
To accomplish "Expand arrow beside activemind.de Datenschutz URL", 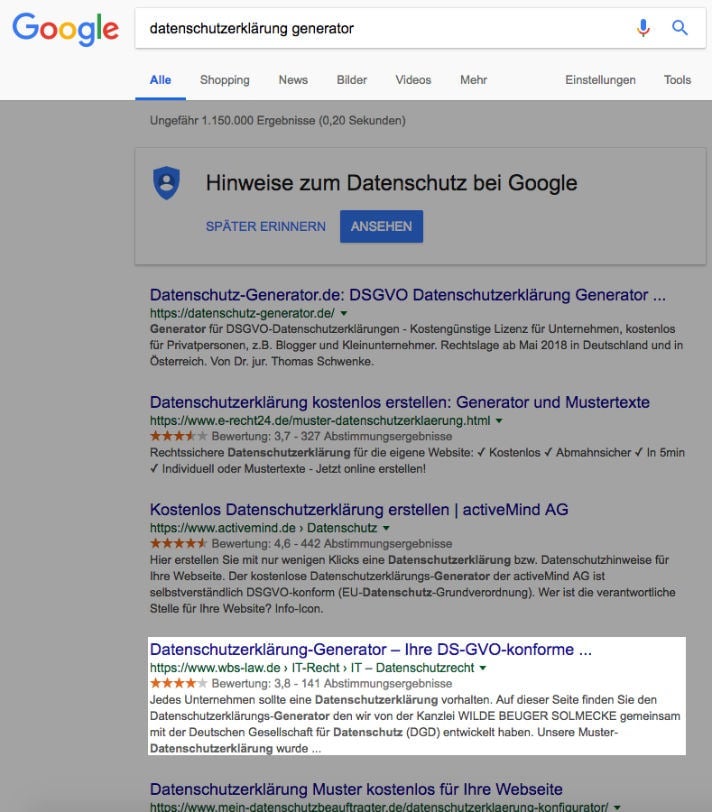I will pos(385,528).
